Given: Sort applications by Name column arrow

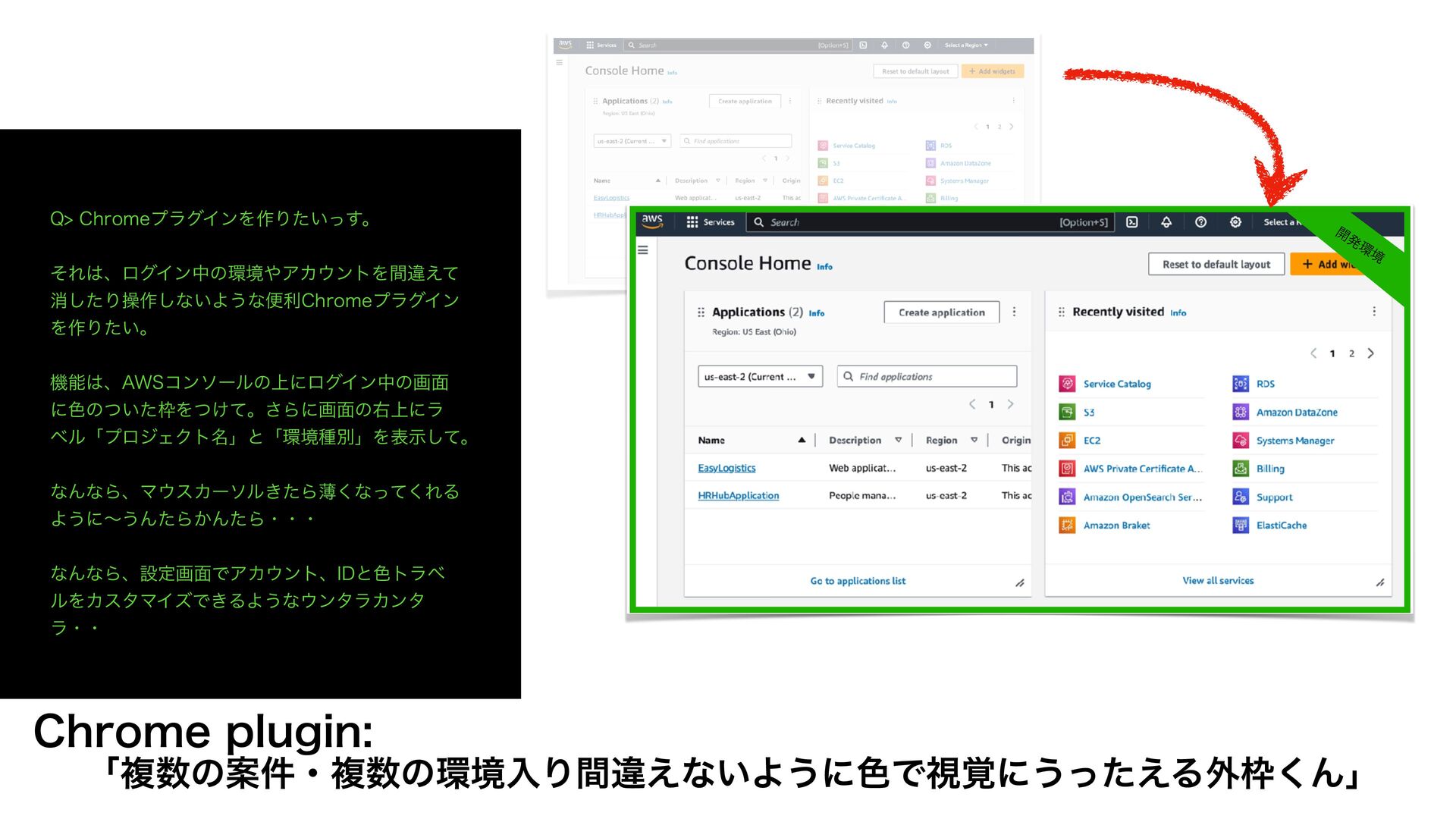Looking at the screenshot, I should point(802,440).
